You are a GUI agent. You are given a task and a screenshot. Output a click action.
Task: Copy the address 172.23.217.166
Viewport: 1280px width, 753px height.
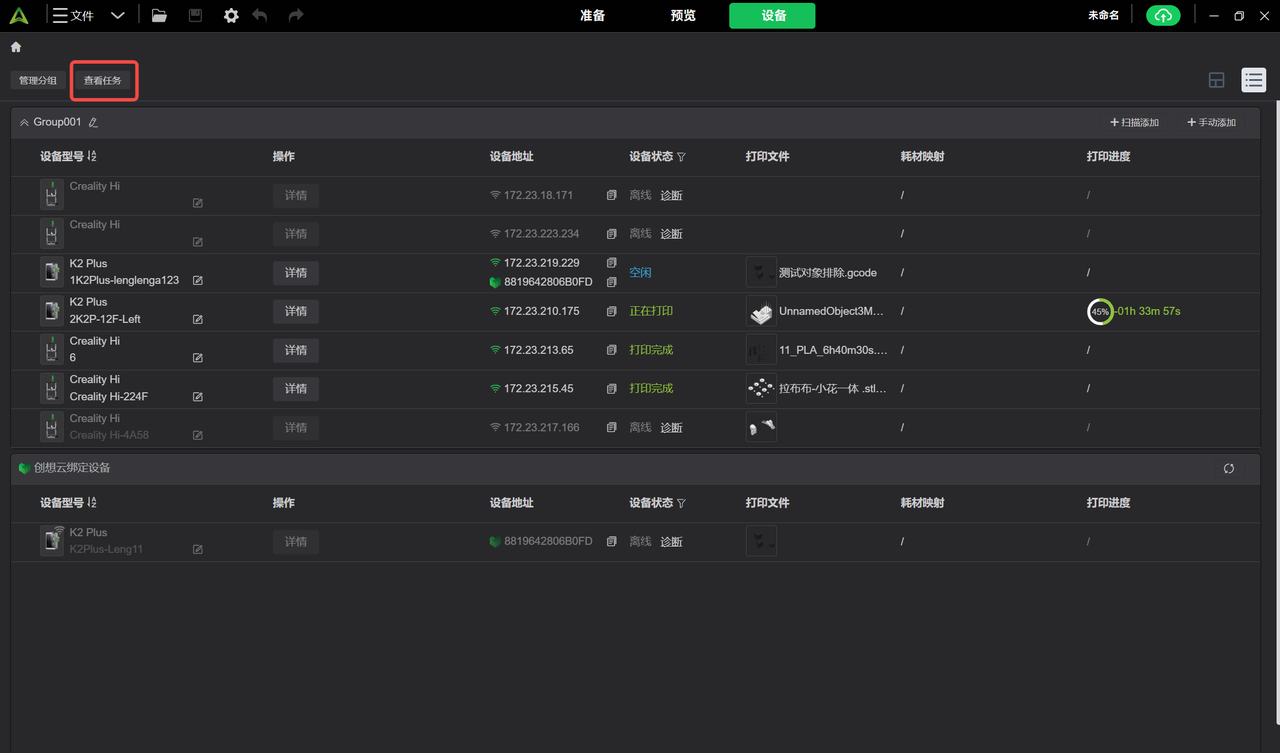point(612,427)
